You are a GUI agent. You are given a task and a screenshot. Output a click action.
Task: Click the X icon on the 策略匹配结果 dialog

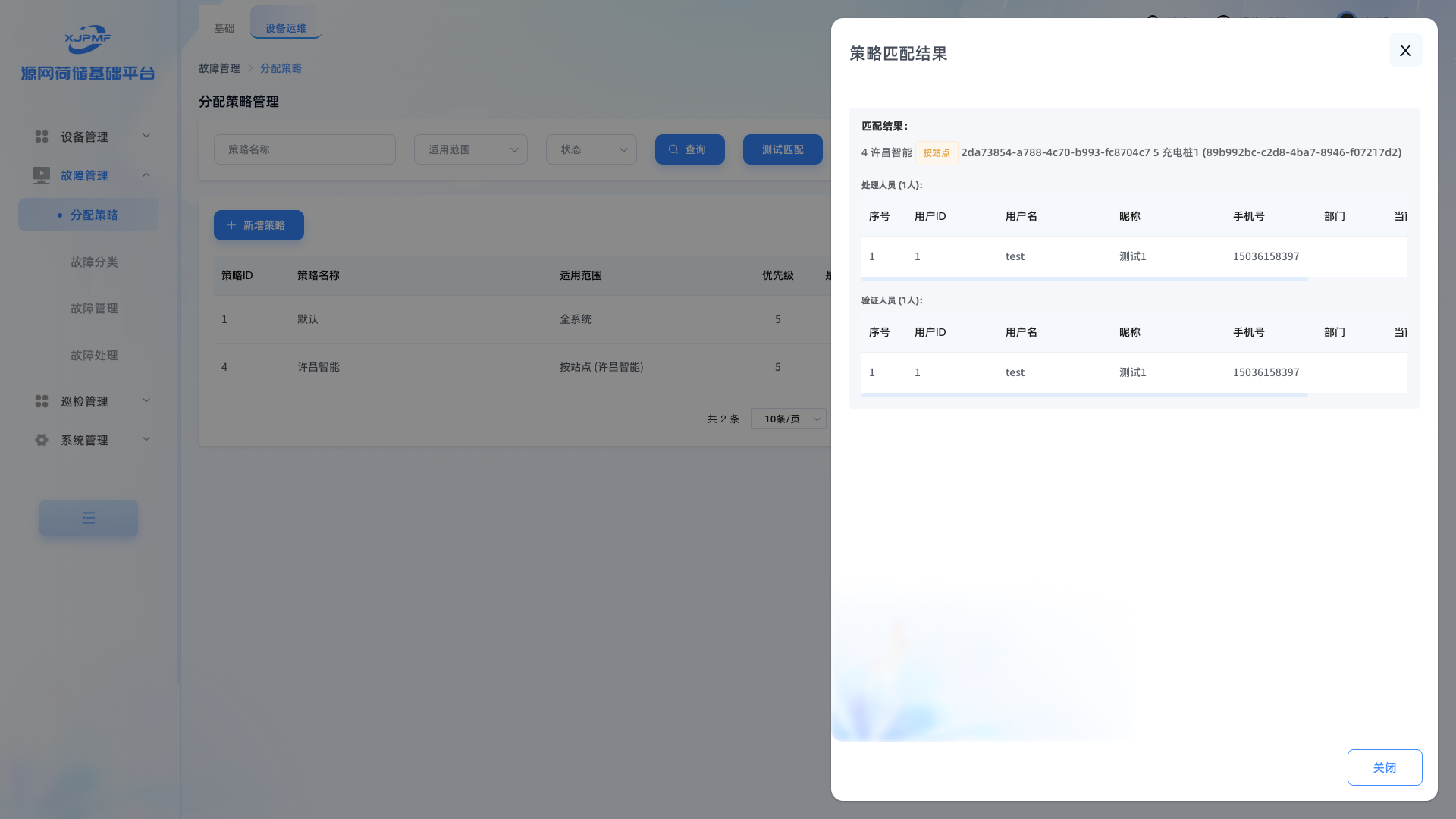[1405, 50]
